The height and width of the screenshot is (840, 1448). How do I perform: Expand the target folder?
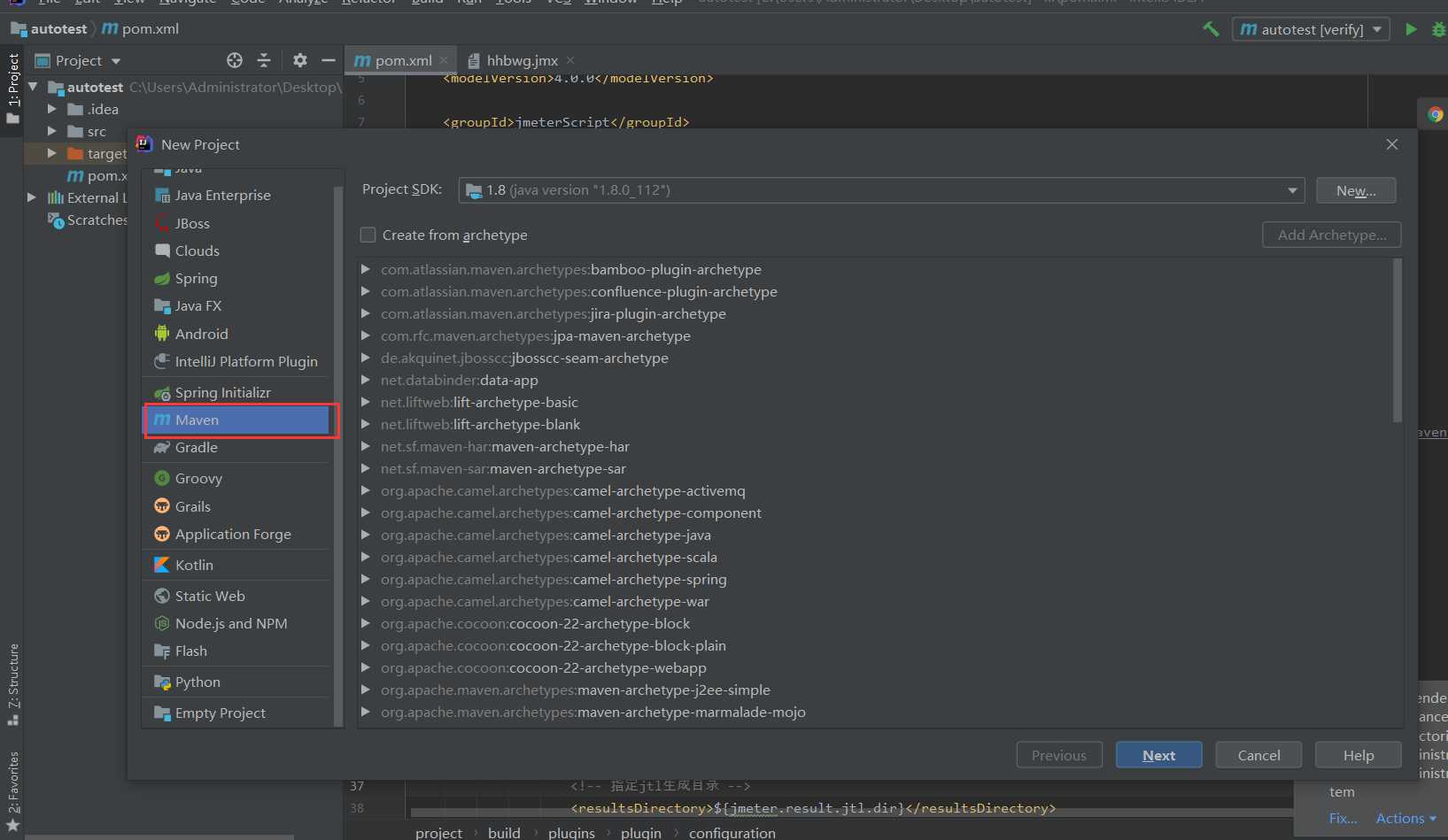point(51,153)
